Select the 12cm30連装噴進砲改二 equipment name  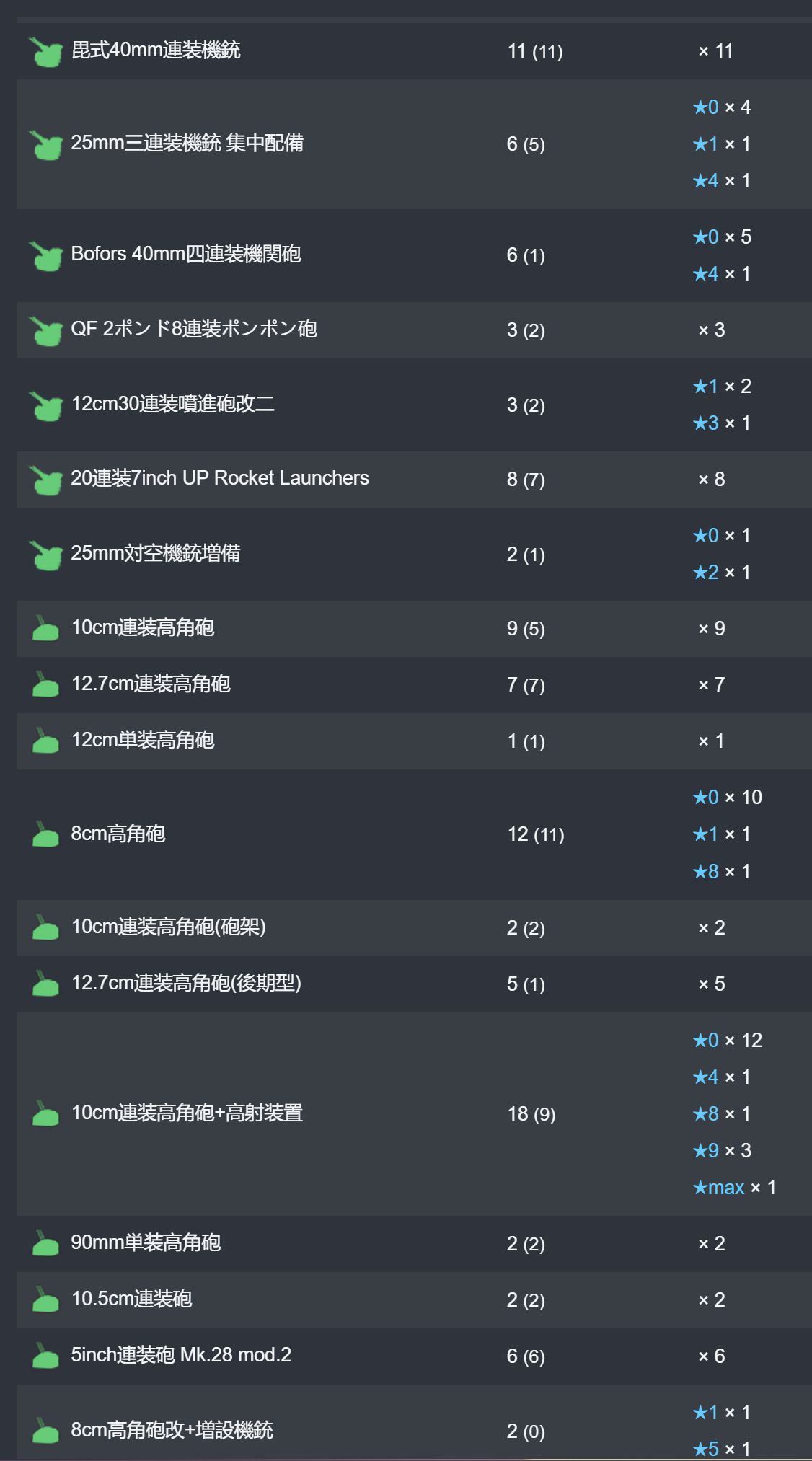pos(173,404)
